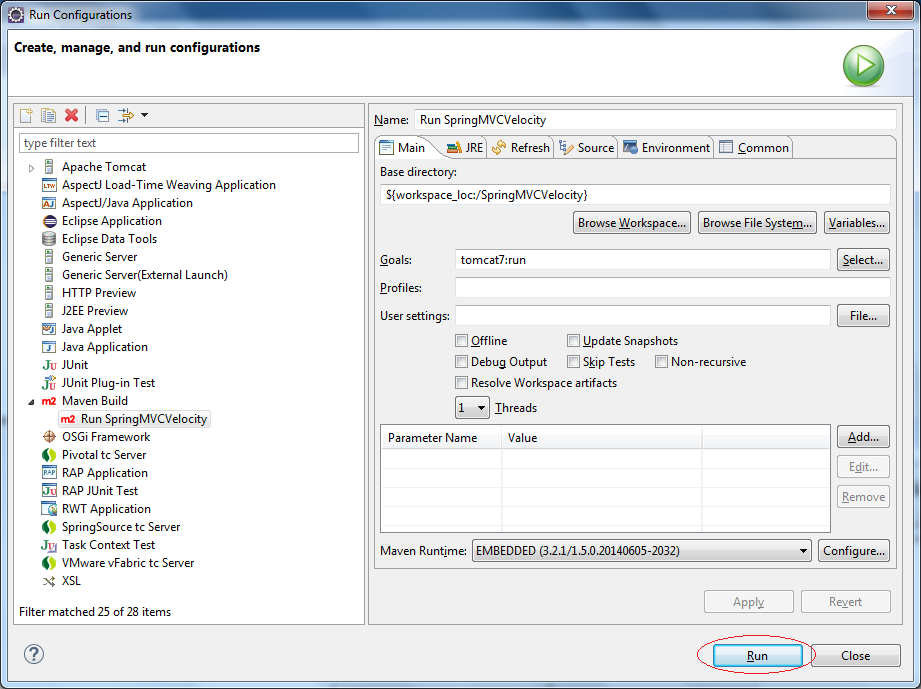Check Resolve Workspace artifacts
Viewport: 921px width, 689px height.
[462, 383]
